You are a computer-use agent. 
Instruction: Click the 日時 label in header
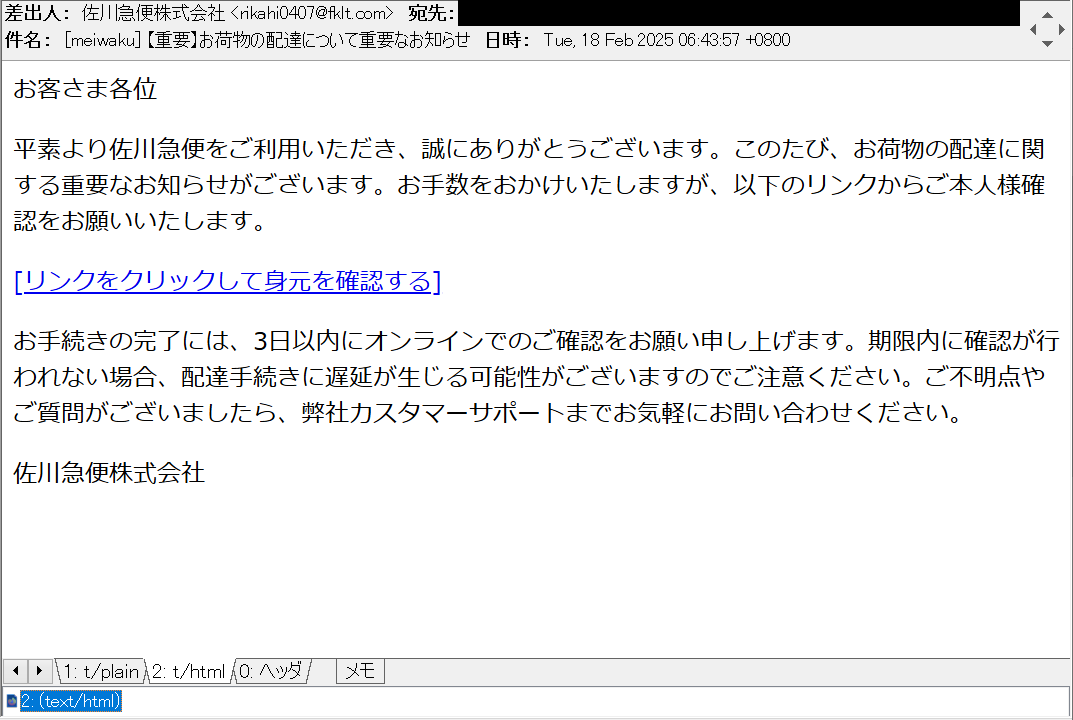point(507,40)
